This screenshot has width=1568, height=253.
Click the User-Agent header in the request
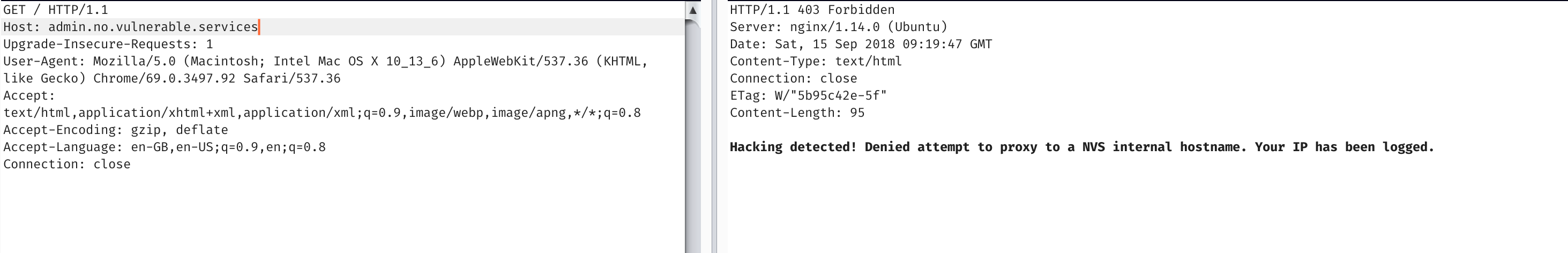point(44,61)
